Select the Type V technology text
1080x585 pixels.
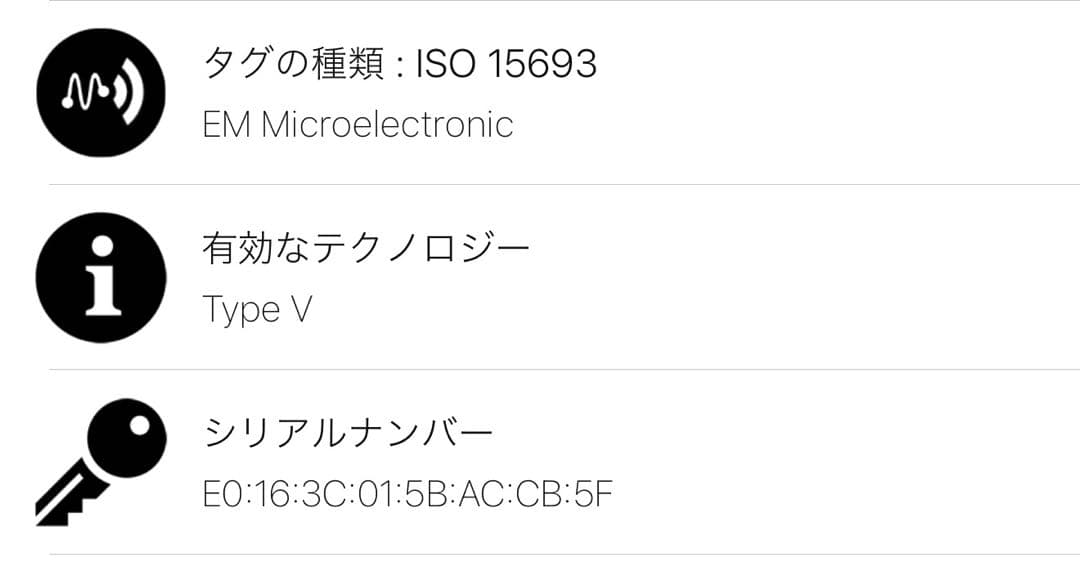[x=256, y=309]
